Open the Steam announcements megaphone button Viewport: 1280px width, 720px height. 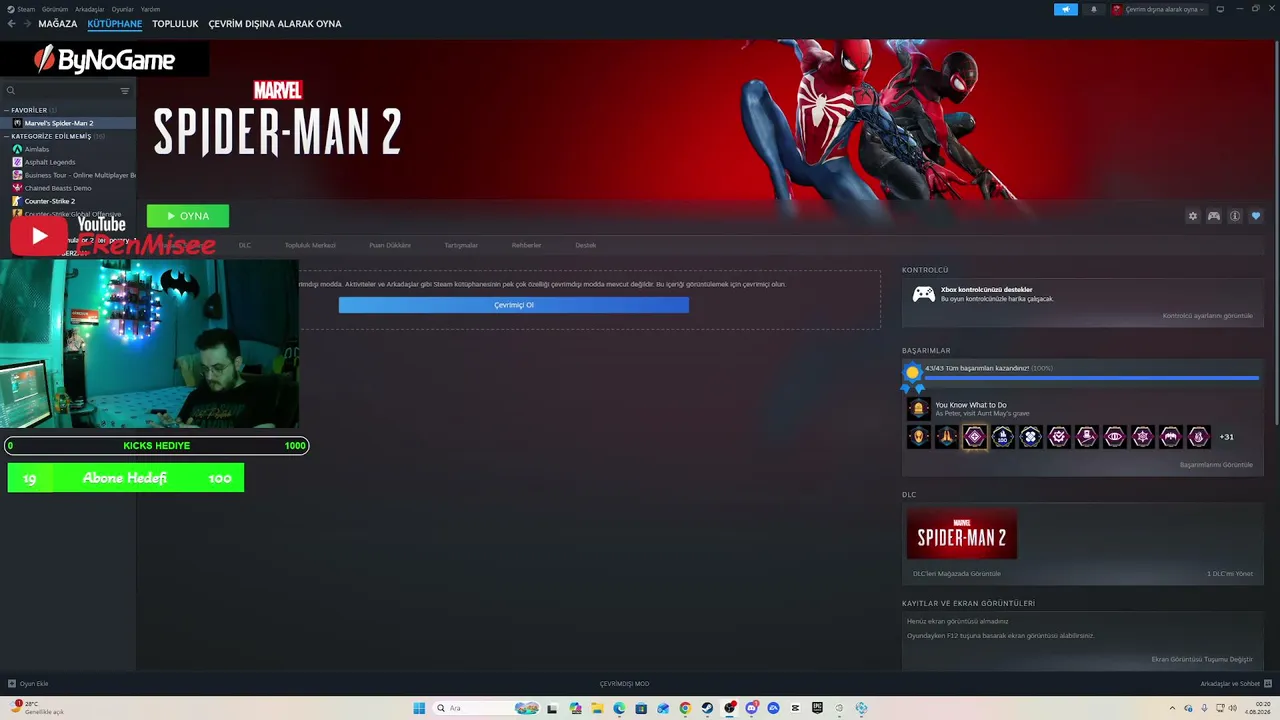point(1066,9)
